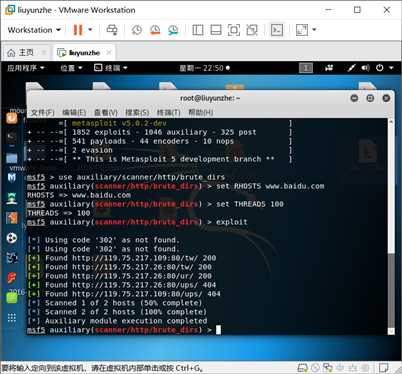Open the round soccer-like dock icon
Screen dimensions: 402x374
12,238
